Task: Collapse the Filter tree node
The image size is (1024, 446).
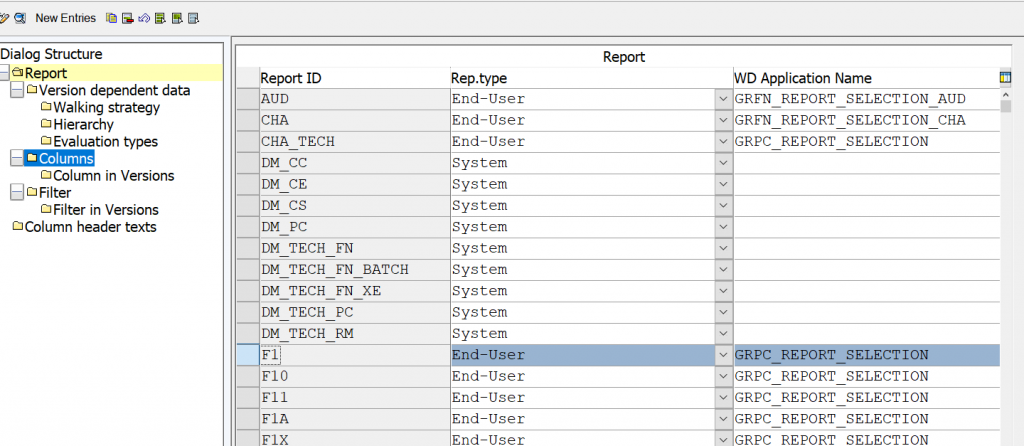Action: click(x=16, y=193)
